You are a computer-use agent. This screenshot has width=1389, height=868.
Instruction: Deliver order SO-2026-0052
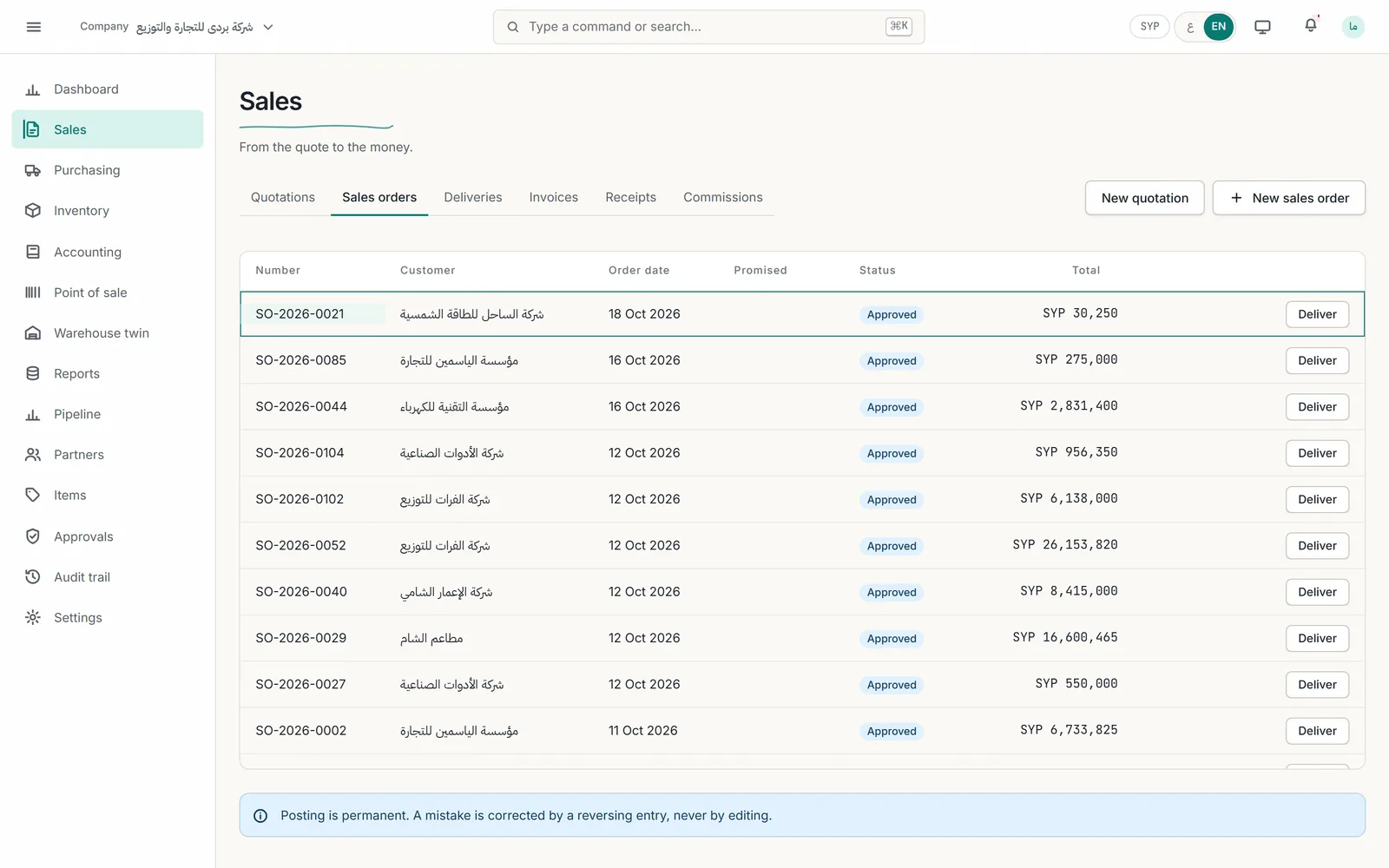(x=1317, y=546)
